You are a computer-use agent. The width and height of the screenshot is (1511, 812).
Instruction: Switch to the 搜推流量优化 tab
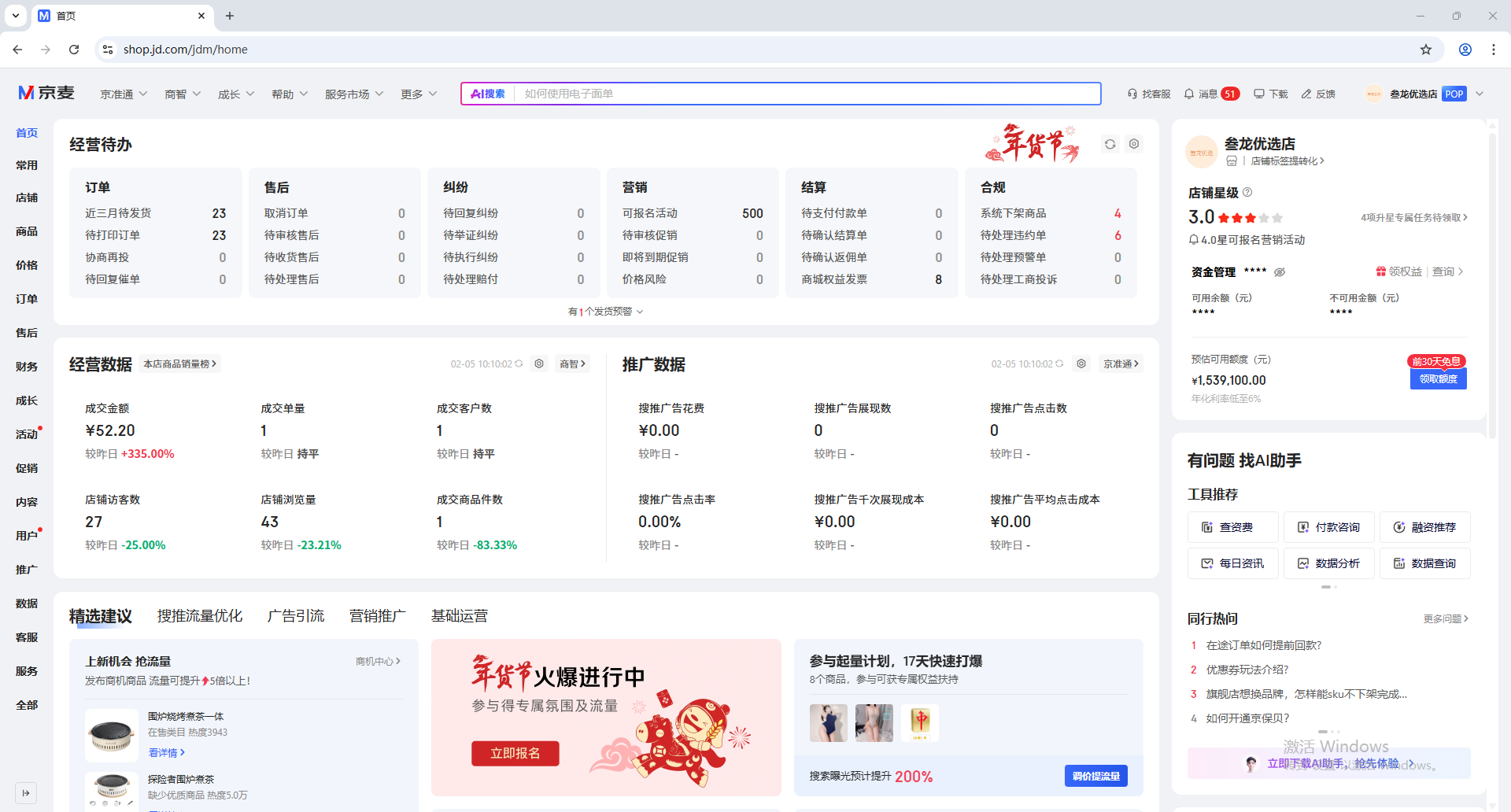(x=200, y=615)
